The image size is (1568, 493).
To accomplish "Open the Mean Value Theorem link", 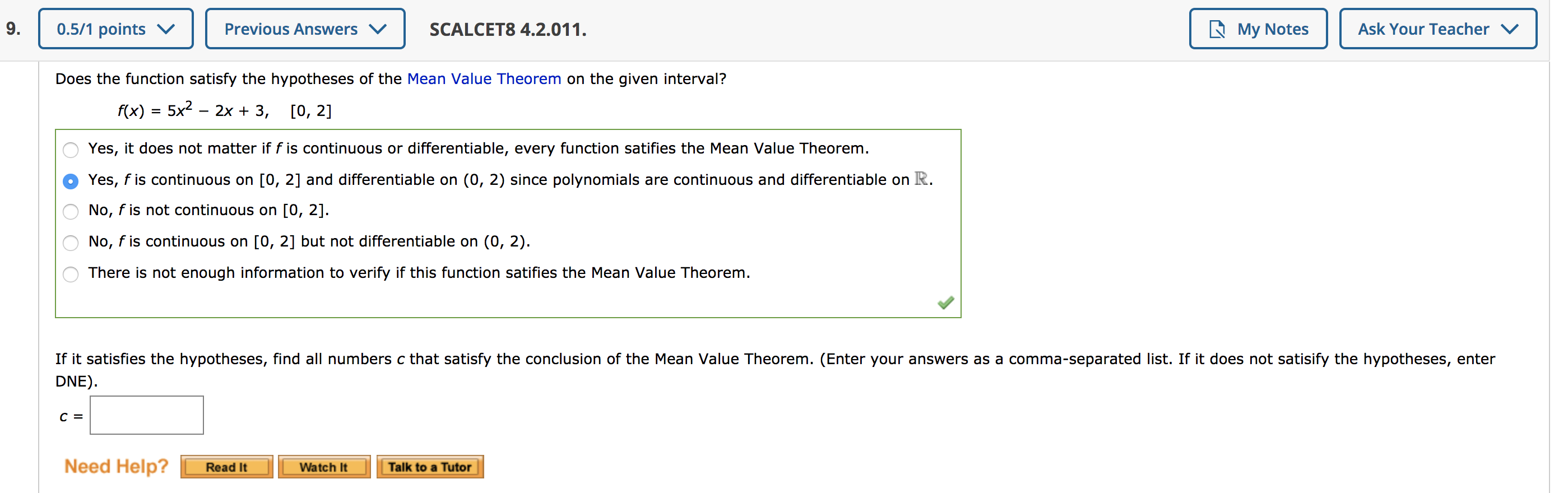I will (x=484, y=78).
